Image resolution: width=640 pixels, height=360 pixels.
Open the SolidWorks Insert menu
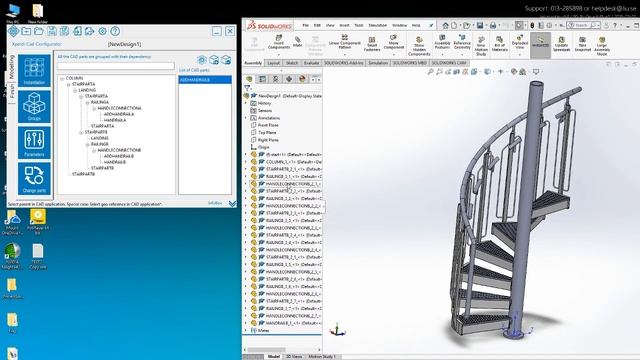344,25
